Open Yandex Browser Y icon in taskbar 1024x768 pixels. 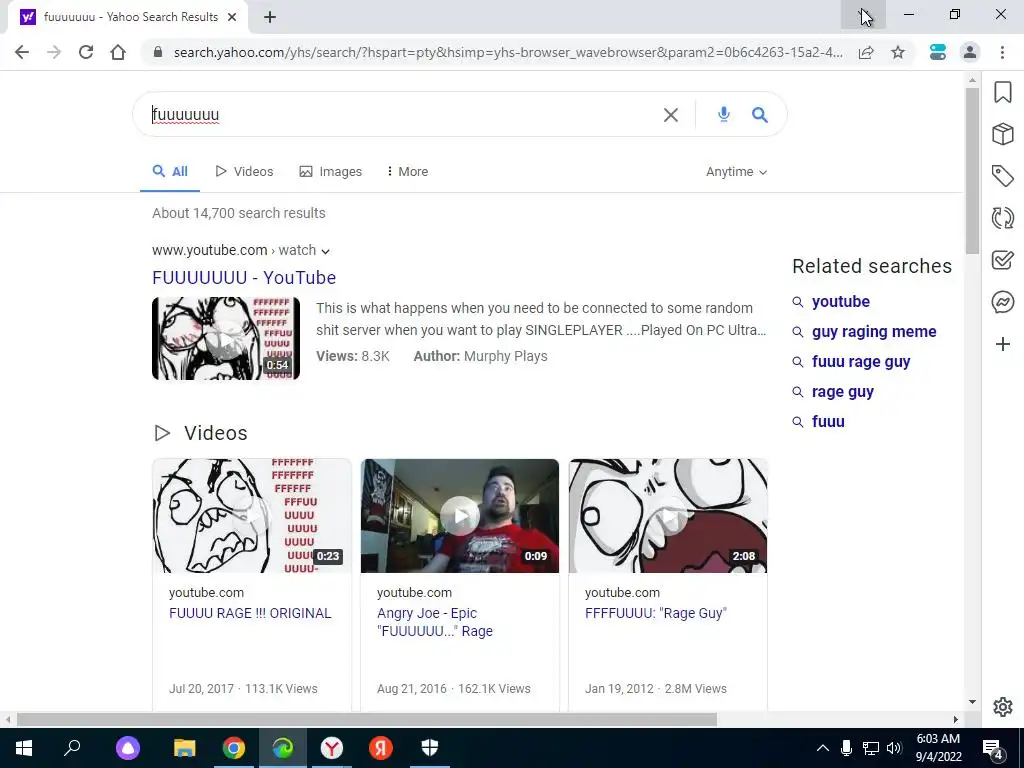(x=332, y=748)
